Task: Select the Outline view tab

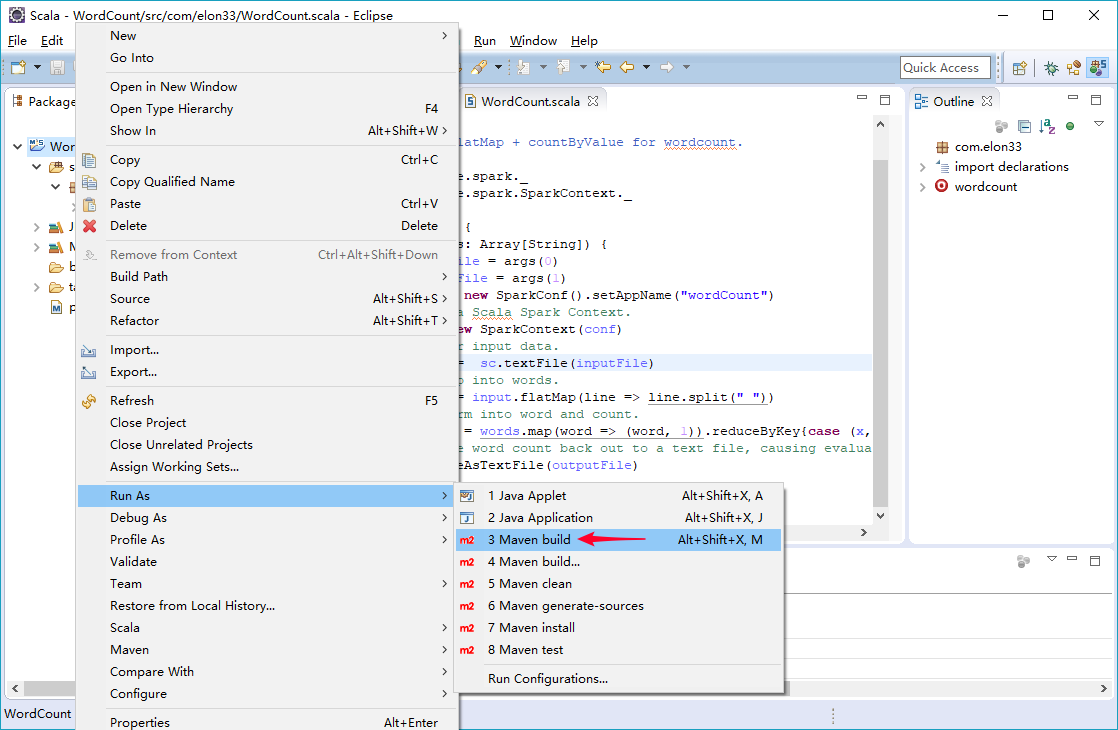Action: pos(953,101)
